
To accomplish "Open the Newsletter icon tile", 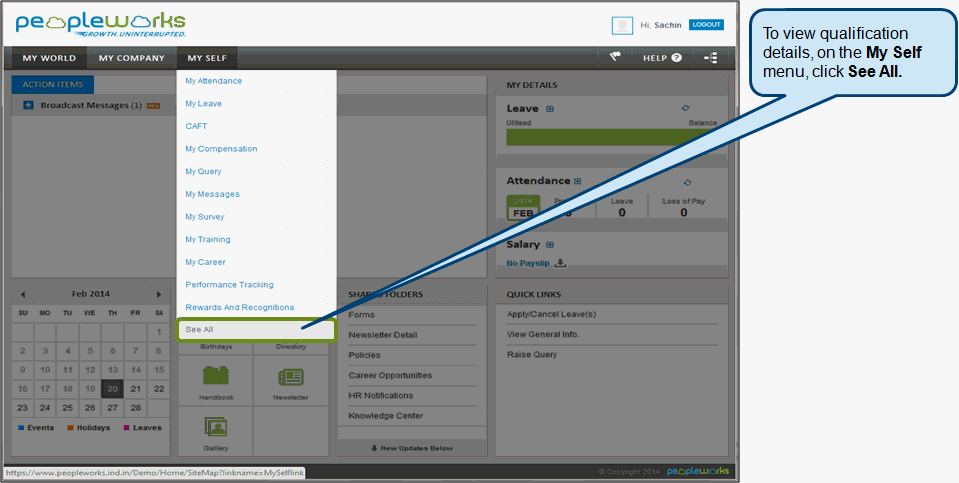I will point(291,382).
